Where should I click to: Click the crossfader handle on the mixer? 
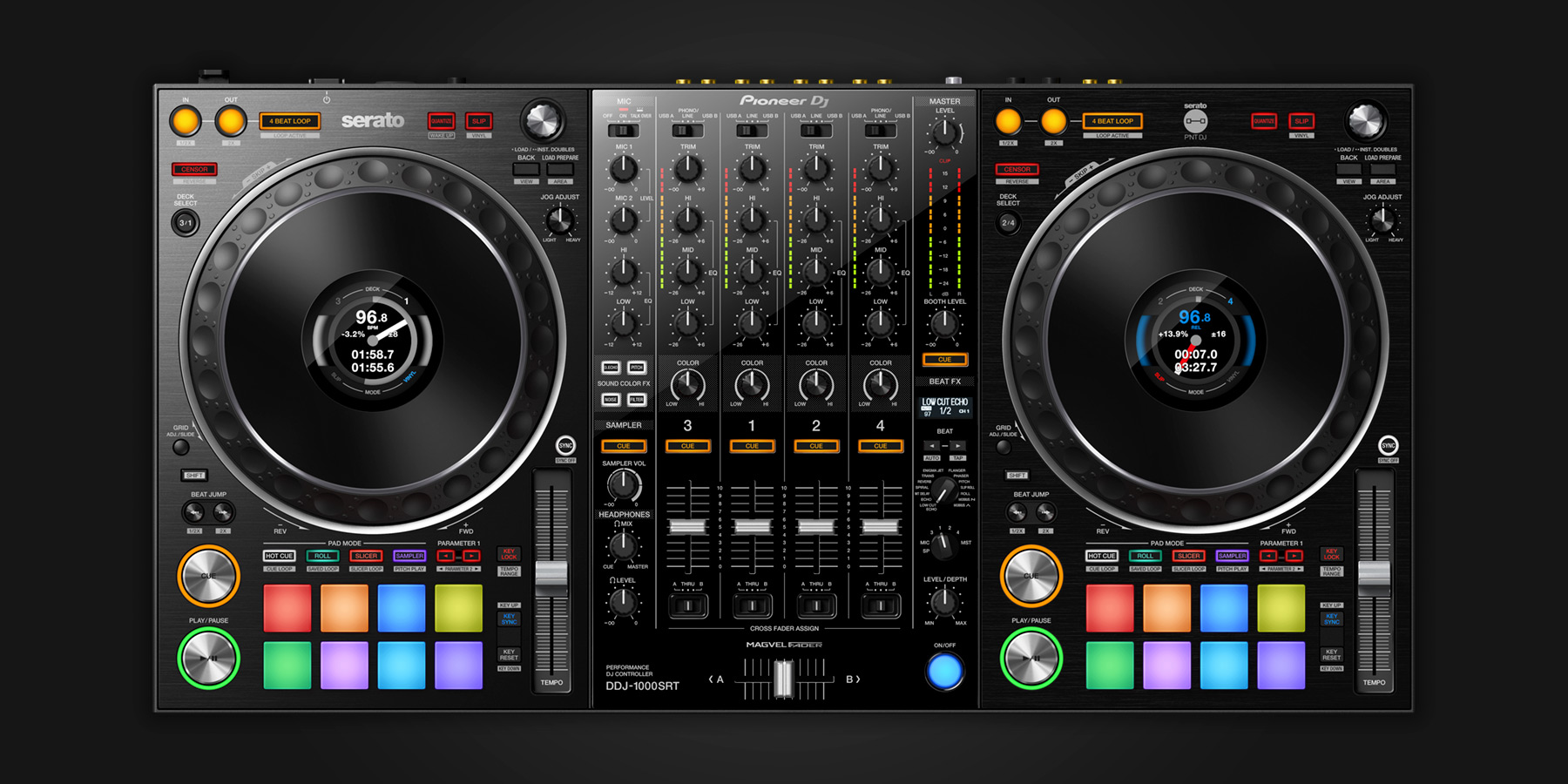click(x=783, y=679)
